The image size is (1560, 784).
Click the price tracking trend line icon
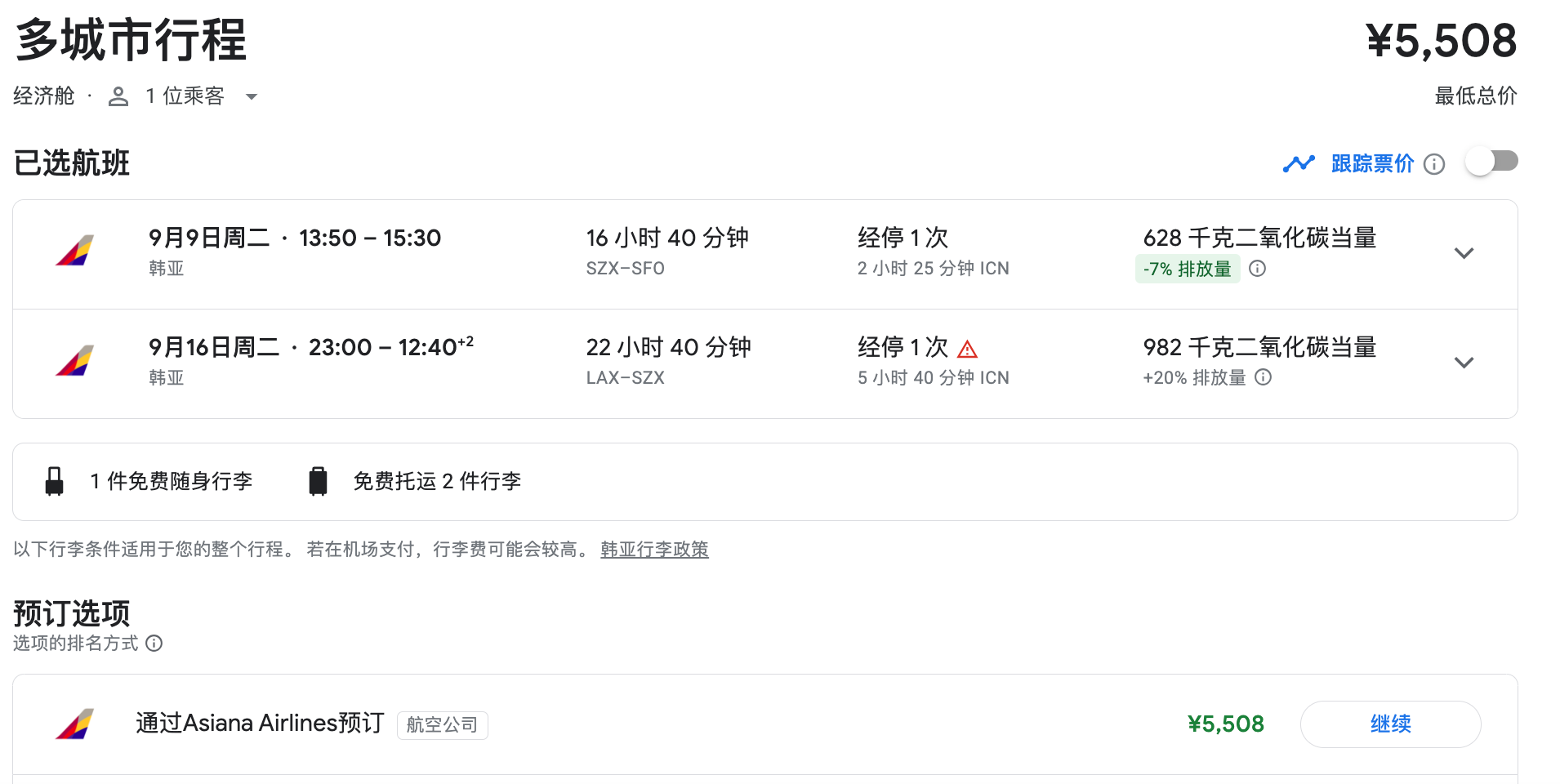1298,164
